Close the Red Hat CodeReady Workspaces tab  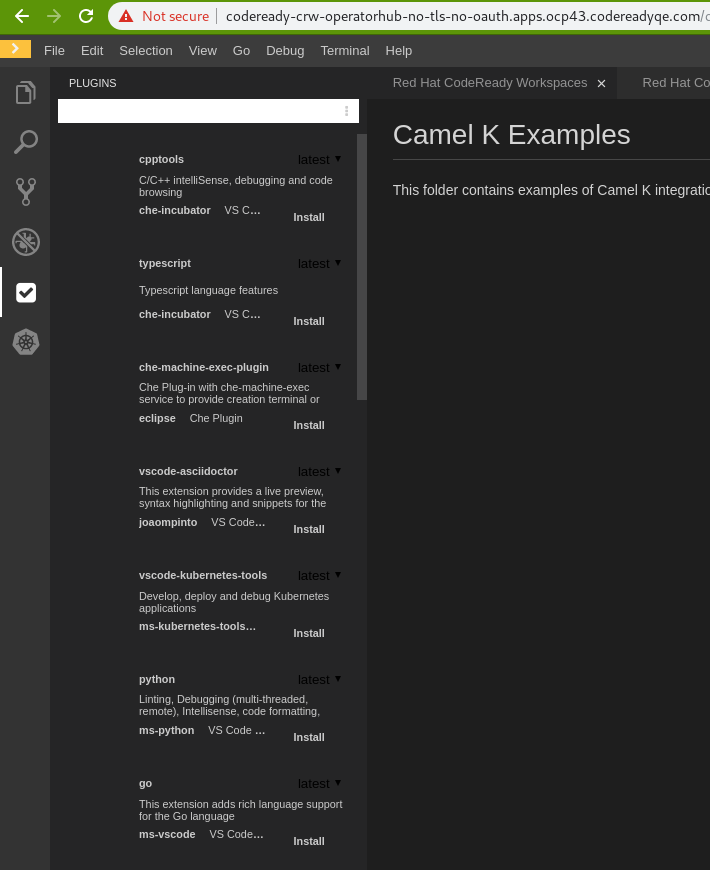601,84
